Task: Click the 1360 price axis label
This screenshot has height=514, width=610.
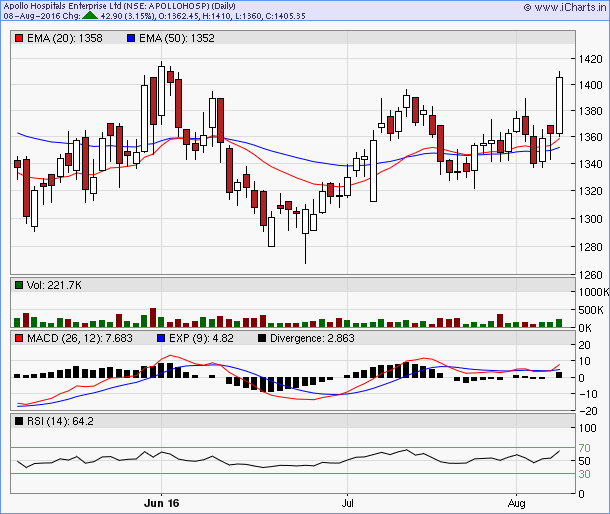Action: pos(591,137)
